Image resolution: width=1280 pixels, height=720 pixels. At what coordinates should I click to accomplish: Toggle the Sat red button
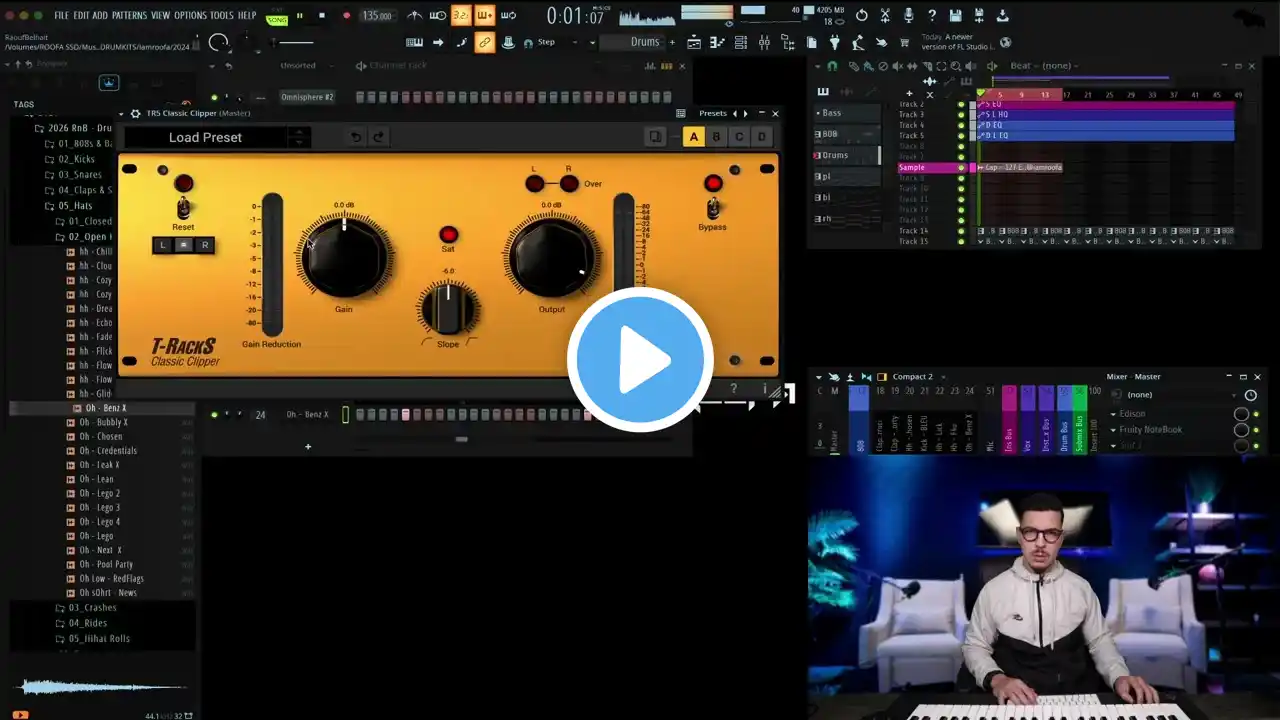448,234
